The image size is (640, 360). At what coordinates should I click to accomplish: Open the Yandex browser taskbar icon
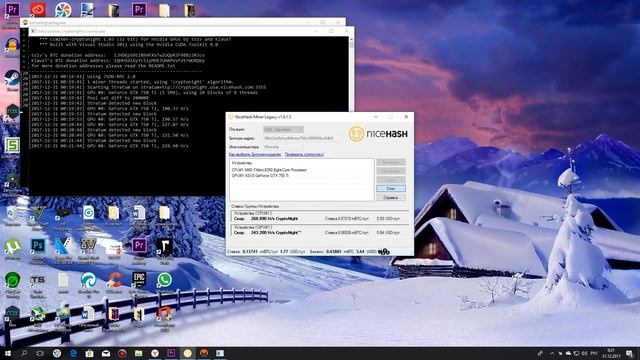click(x=155, y=353)
